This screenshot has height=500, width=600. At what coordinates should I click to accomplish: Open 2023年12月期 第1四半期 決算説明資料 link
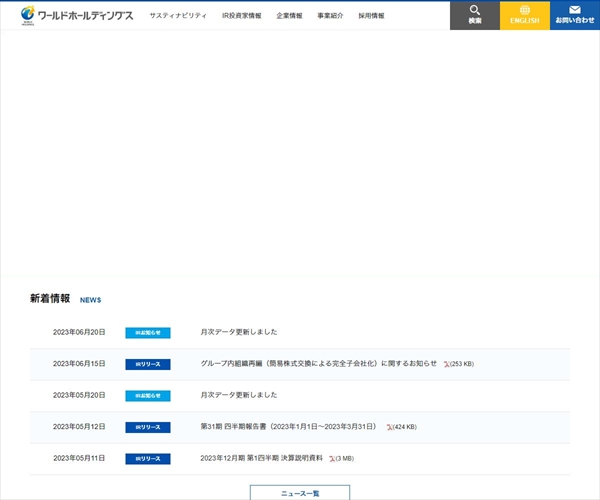(x=262, y=459)
